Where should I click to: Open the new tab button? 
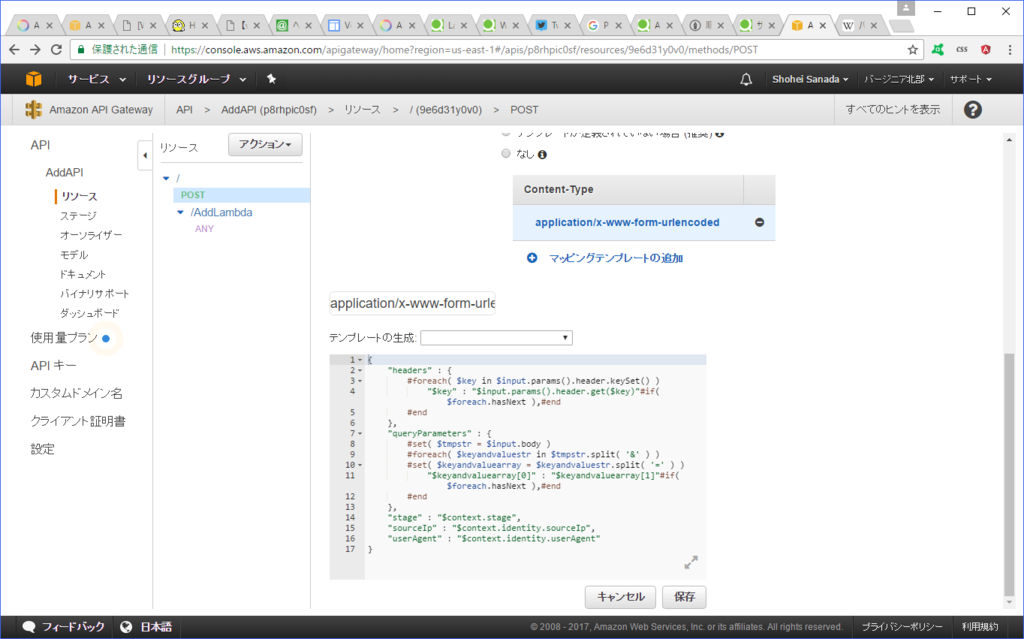click(x=902, y=26)
